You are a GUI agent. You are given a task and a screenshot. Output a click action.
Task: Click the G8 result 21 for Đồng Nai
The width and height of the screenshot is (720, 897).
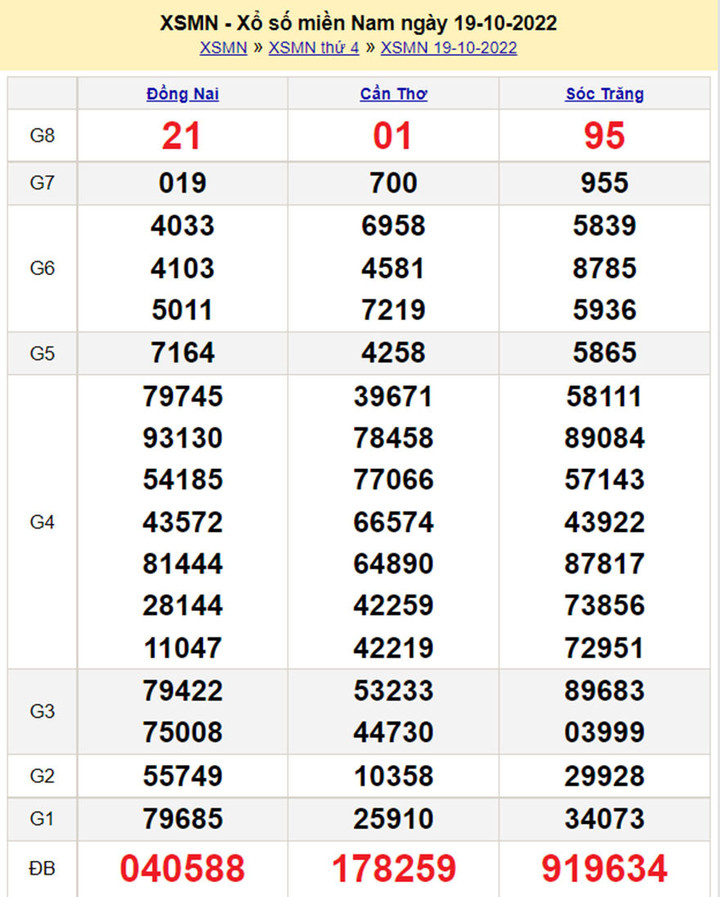click(182, 136)
